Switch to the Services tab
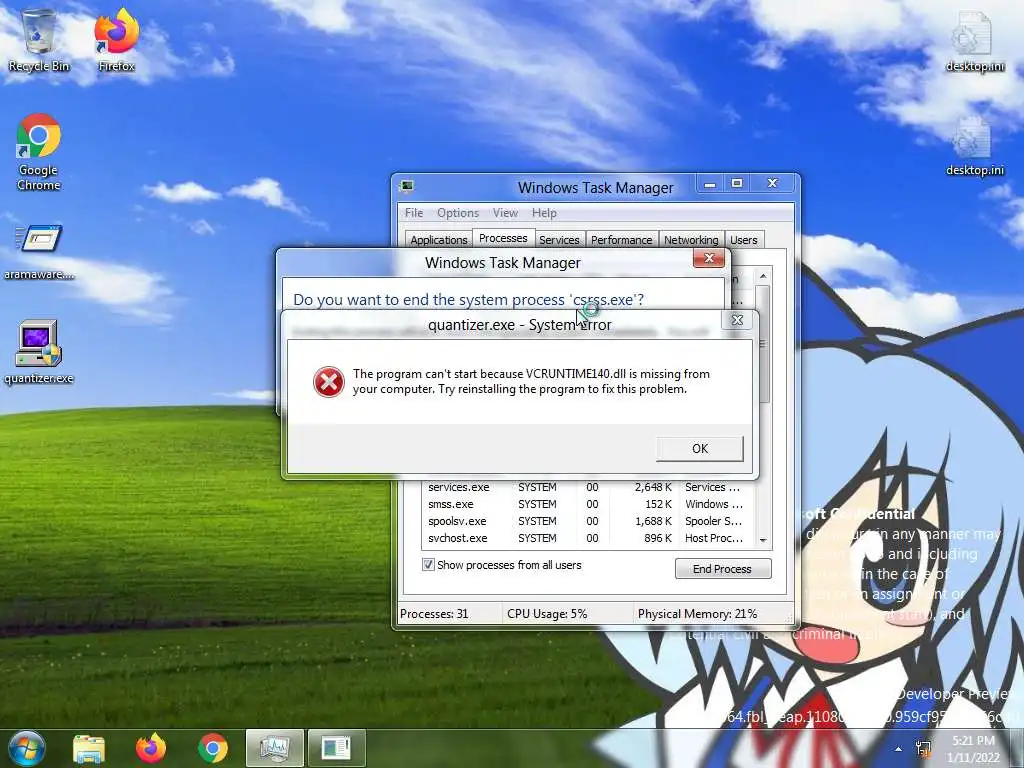Image resolution: width=1024 pixels, height=768 pixels. click(559, 240)
